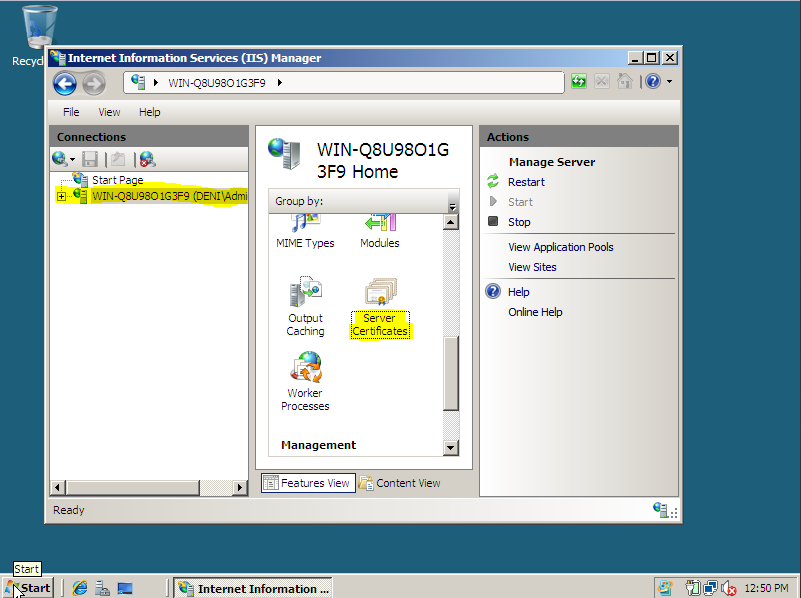This screenshot has width=801, height=598.
Task: Open Server Manager from quick launch
Action: point(102,588)
